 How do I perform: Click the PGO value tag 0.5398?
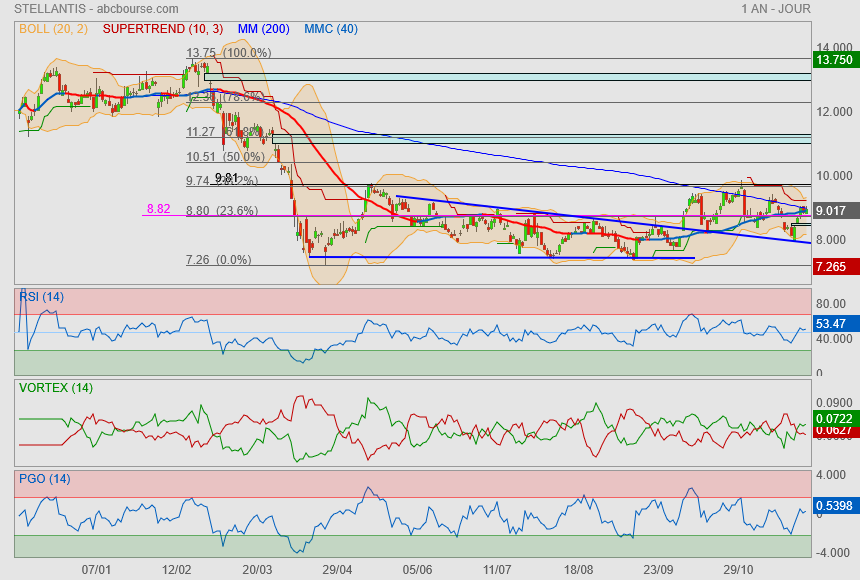(x=834, y=506)
